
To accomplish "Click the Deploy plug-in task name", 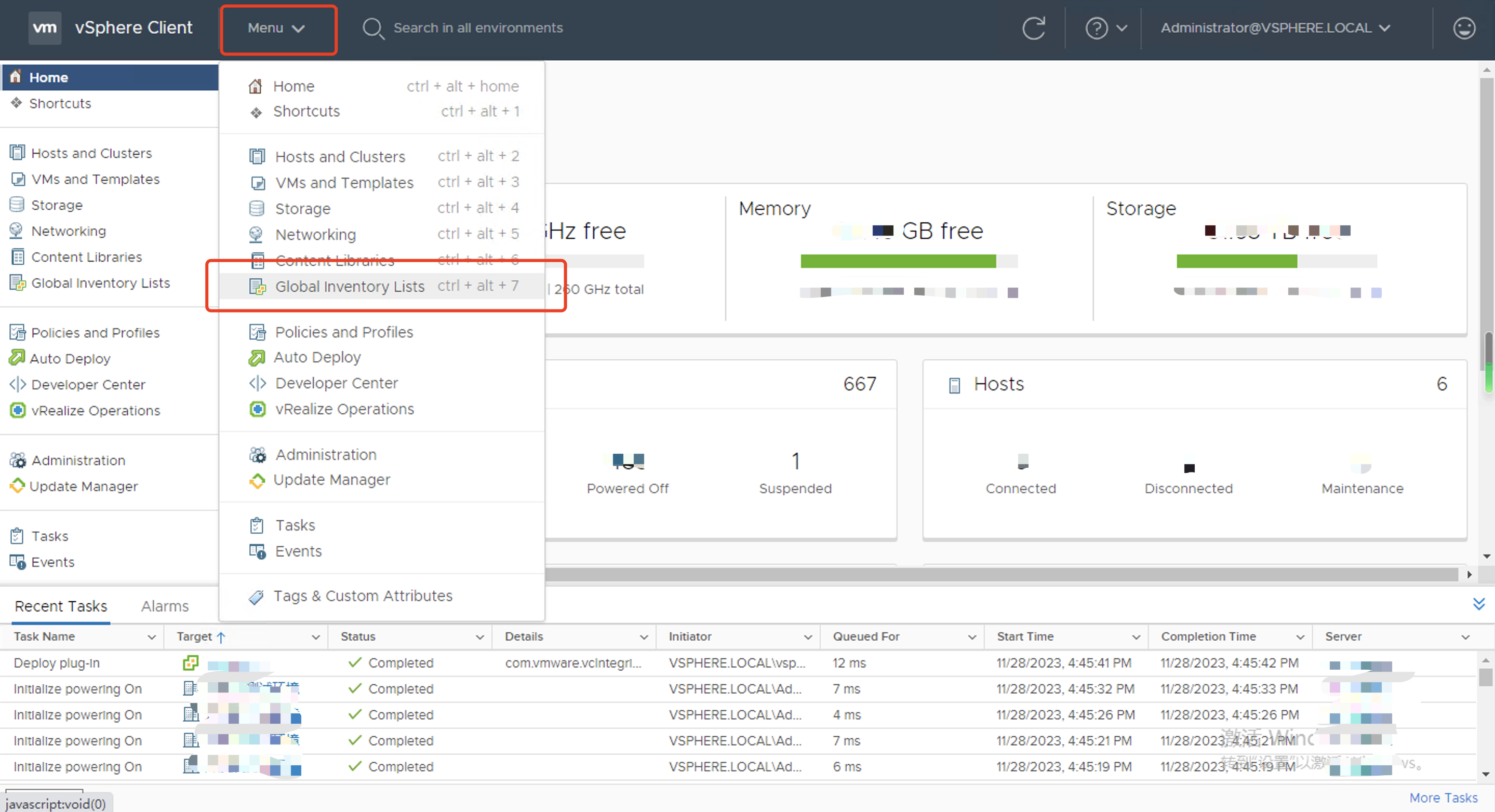I will pyautogui.click(x=57, y=662).
